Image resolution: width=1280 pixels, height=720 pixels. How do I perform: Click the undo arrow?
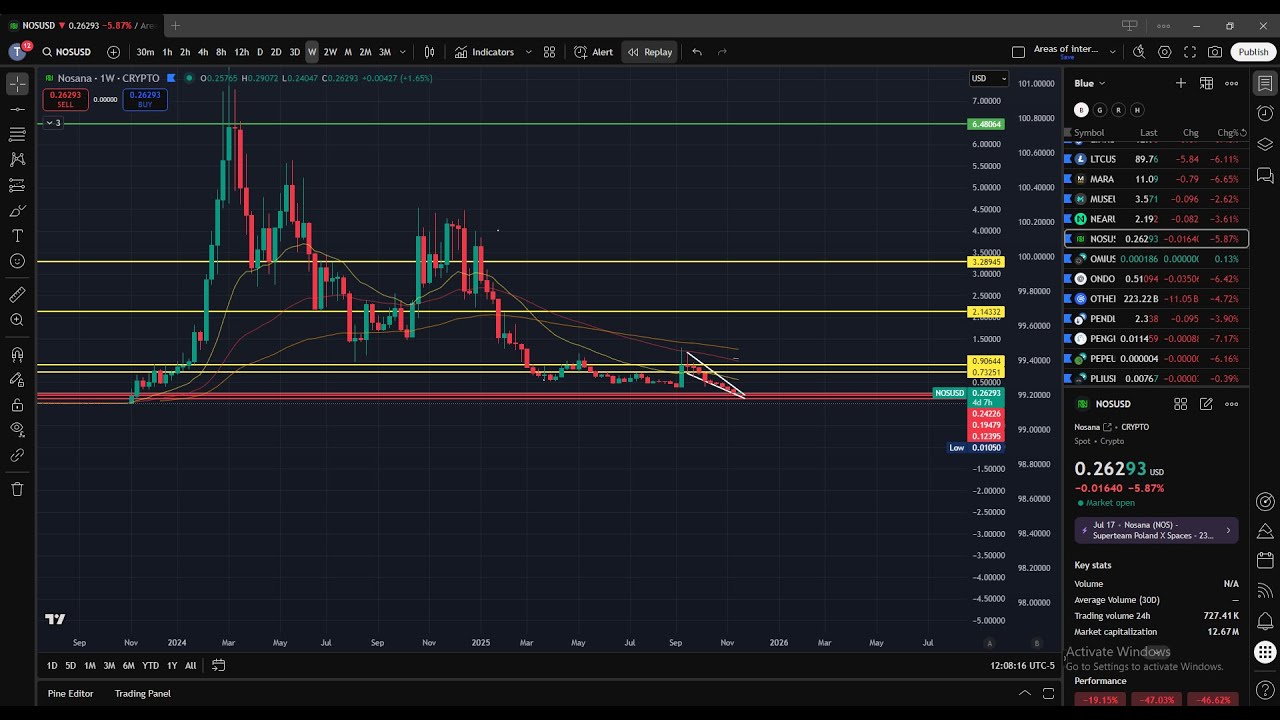click(697, 52)
